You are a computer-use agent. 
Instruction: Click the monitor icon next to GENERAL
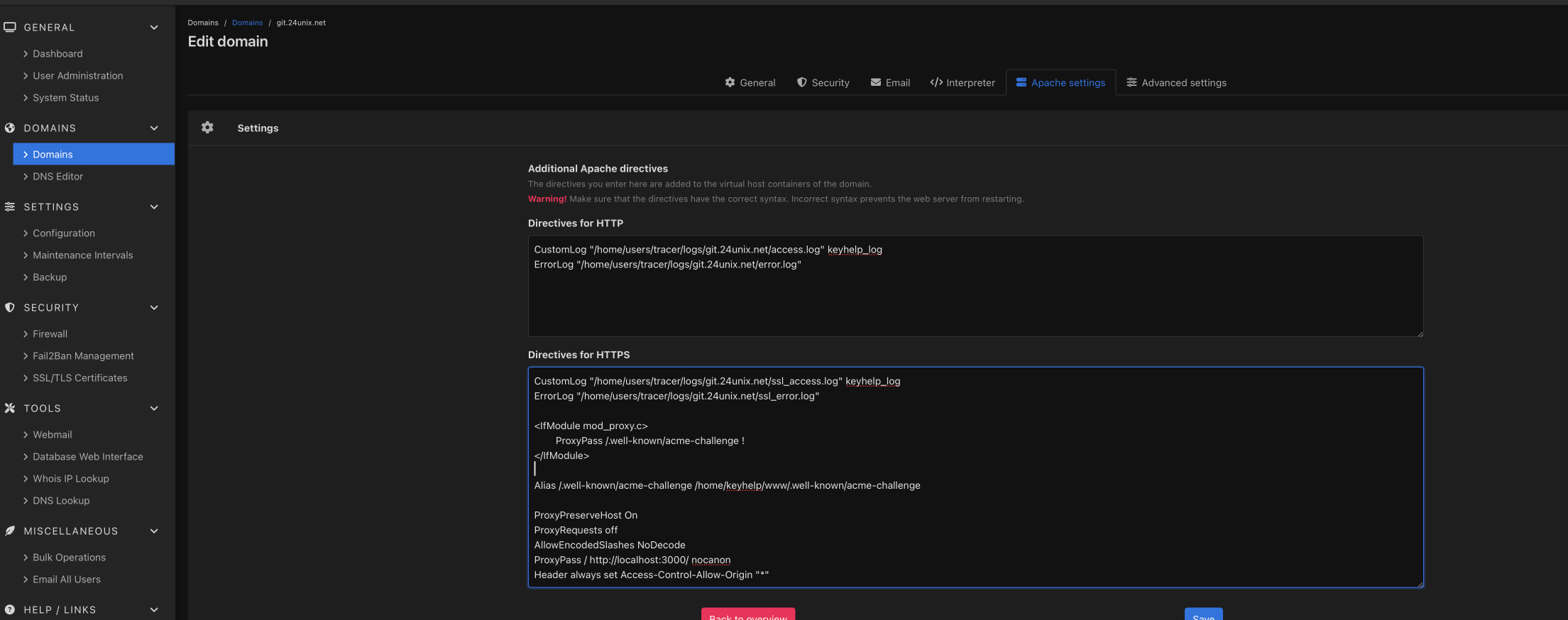click(x=10, y=28)
